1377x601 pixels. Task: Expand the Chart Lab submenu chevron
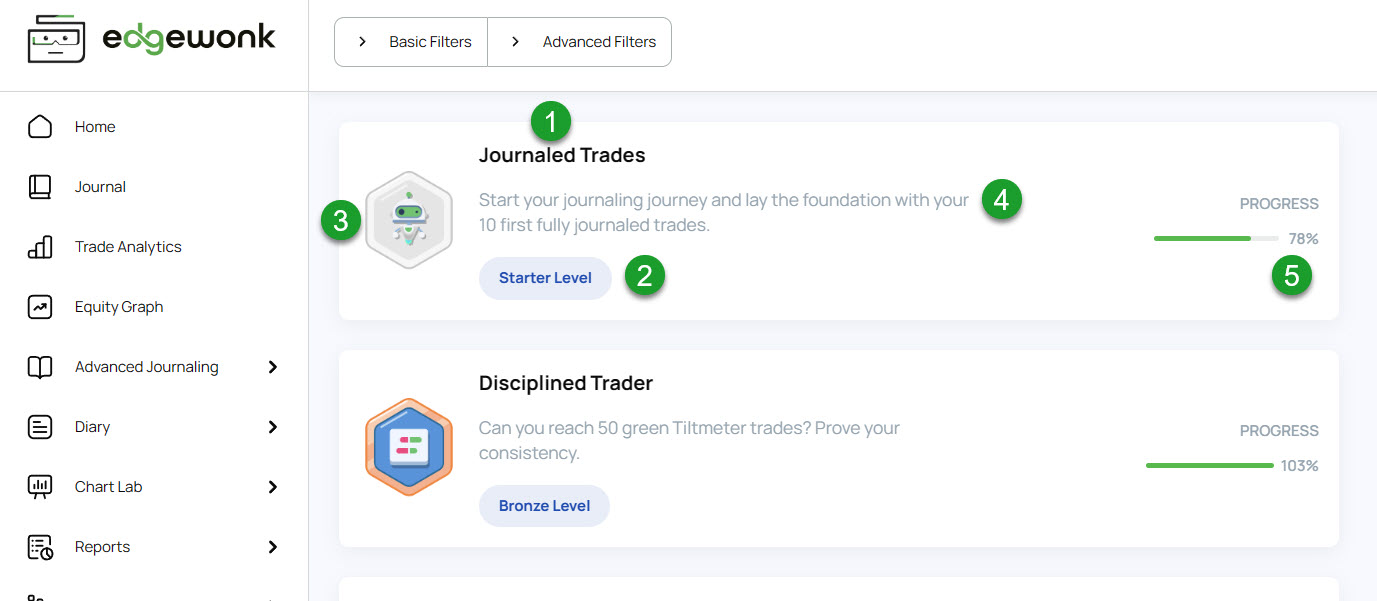[272, 487]
